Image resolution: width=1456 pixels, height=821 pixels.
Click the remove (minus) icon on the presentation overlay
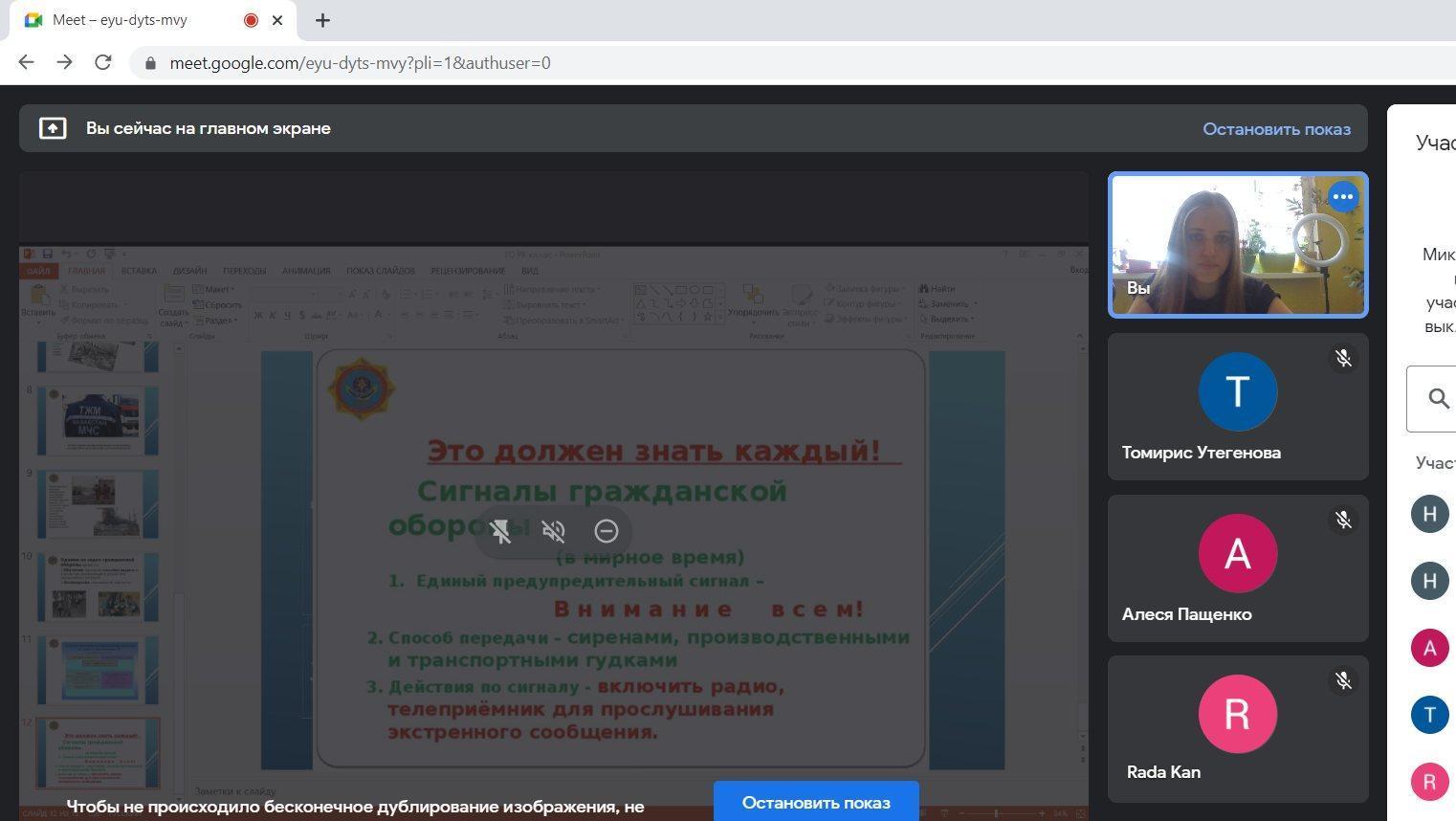click(606, 531)
